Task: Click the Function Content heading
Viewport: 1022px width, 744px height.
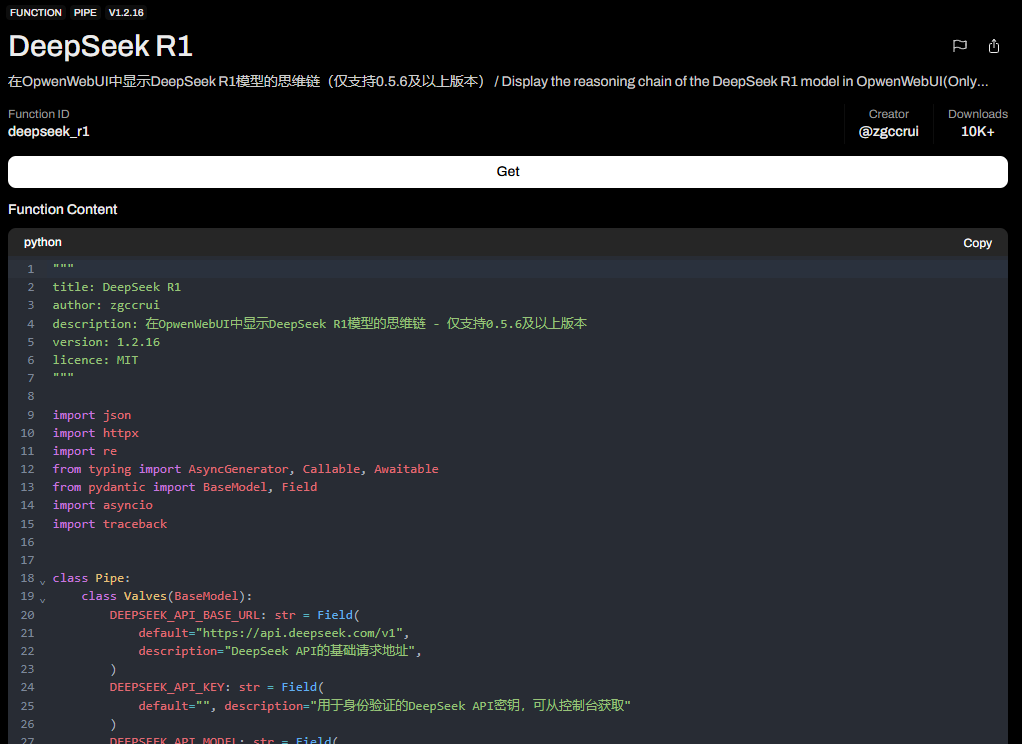Action: tap(63, 209)
